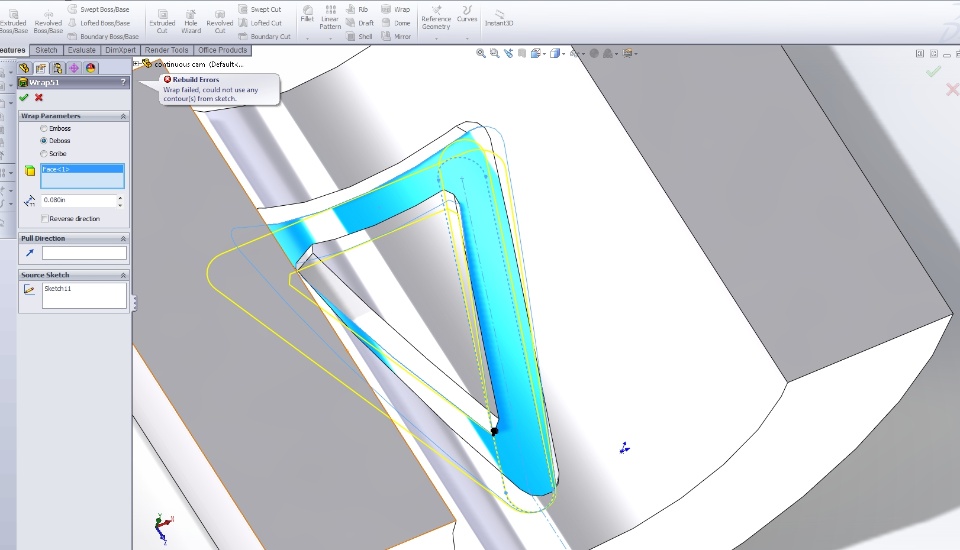Select the Swept Cut tool
The width and height of the screenshot is (960, 550).
pyautogui.click(x=260, y=9)
